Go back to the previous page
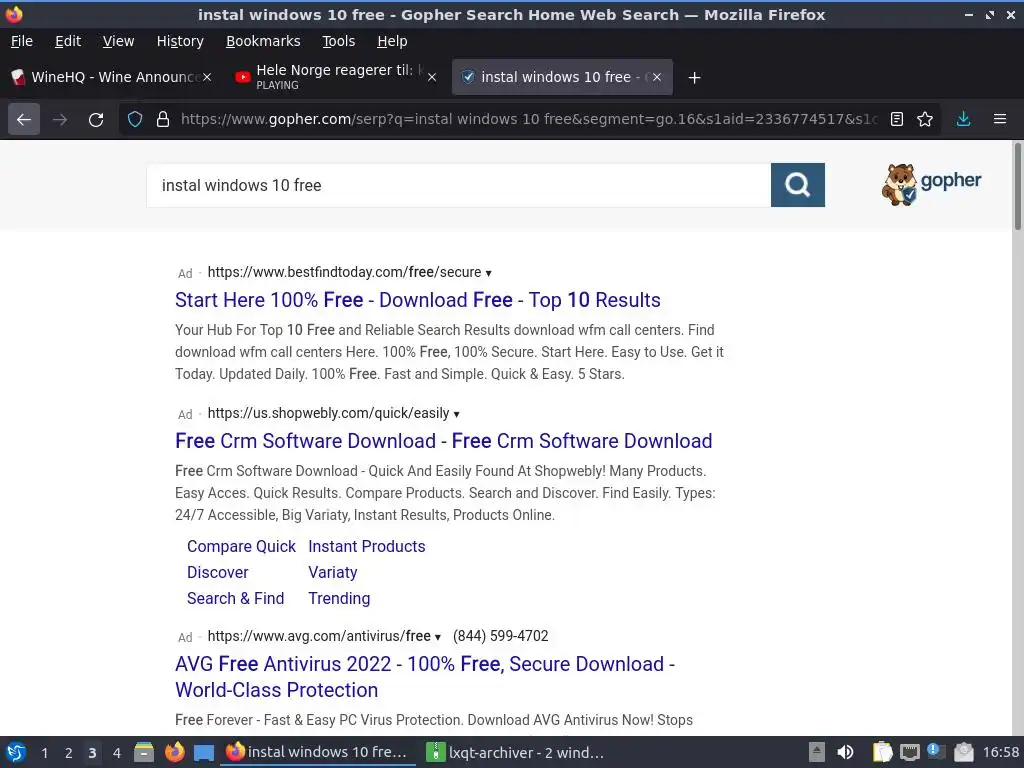 [x=24, y=120]
